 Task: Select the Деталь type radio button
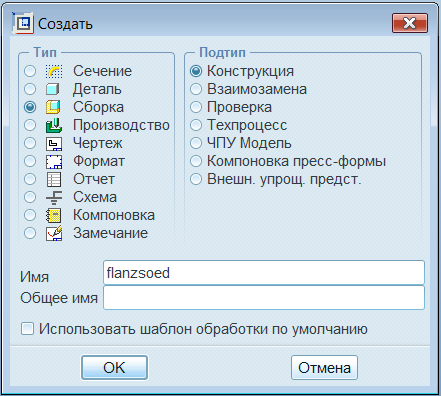(30, 89)
